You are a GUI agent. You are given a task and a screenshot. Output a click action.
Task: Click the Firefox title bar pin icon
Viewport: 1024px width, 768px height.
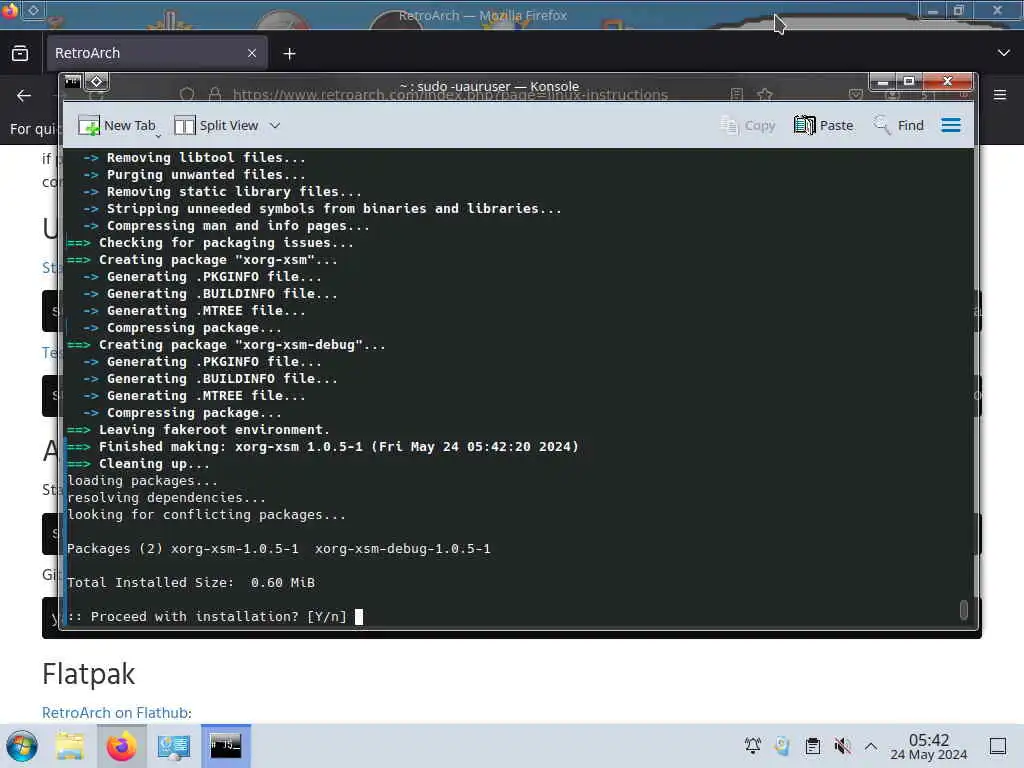pos(33,10)
